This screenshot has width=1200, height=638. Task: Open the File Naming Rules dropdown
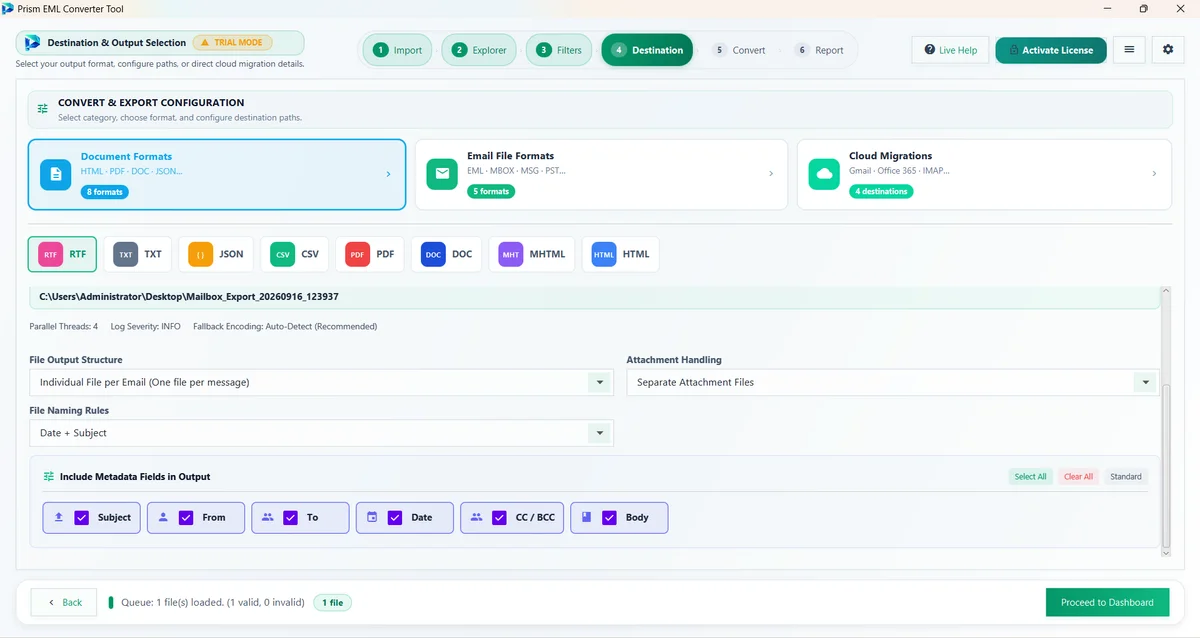coord(321,433)
